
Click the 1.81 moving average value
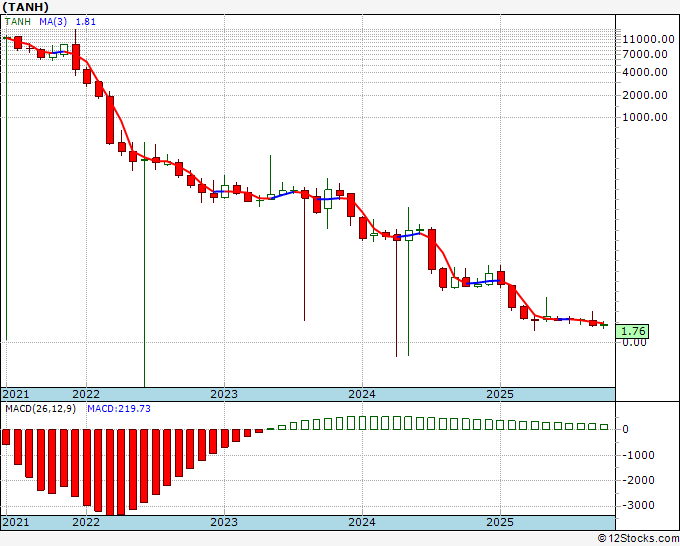86,22
